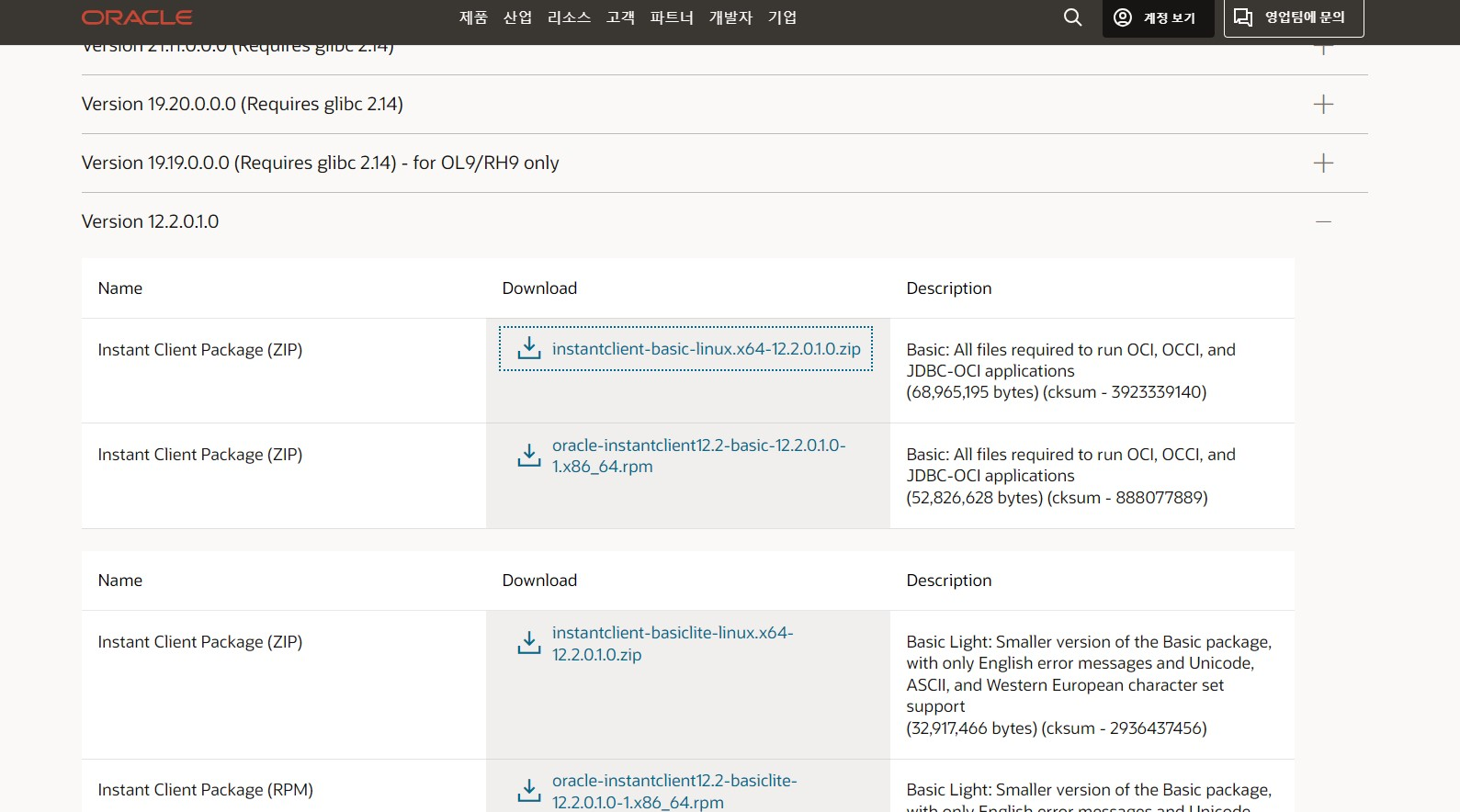Open the 파트너 menu
1460x812 pixels.
point(672,17)
